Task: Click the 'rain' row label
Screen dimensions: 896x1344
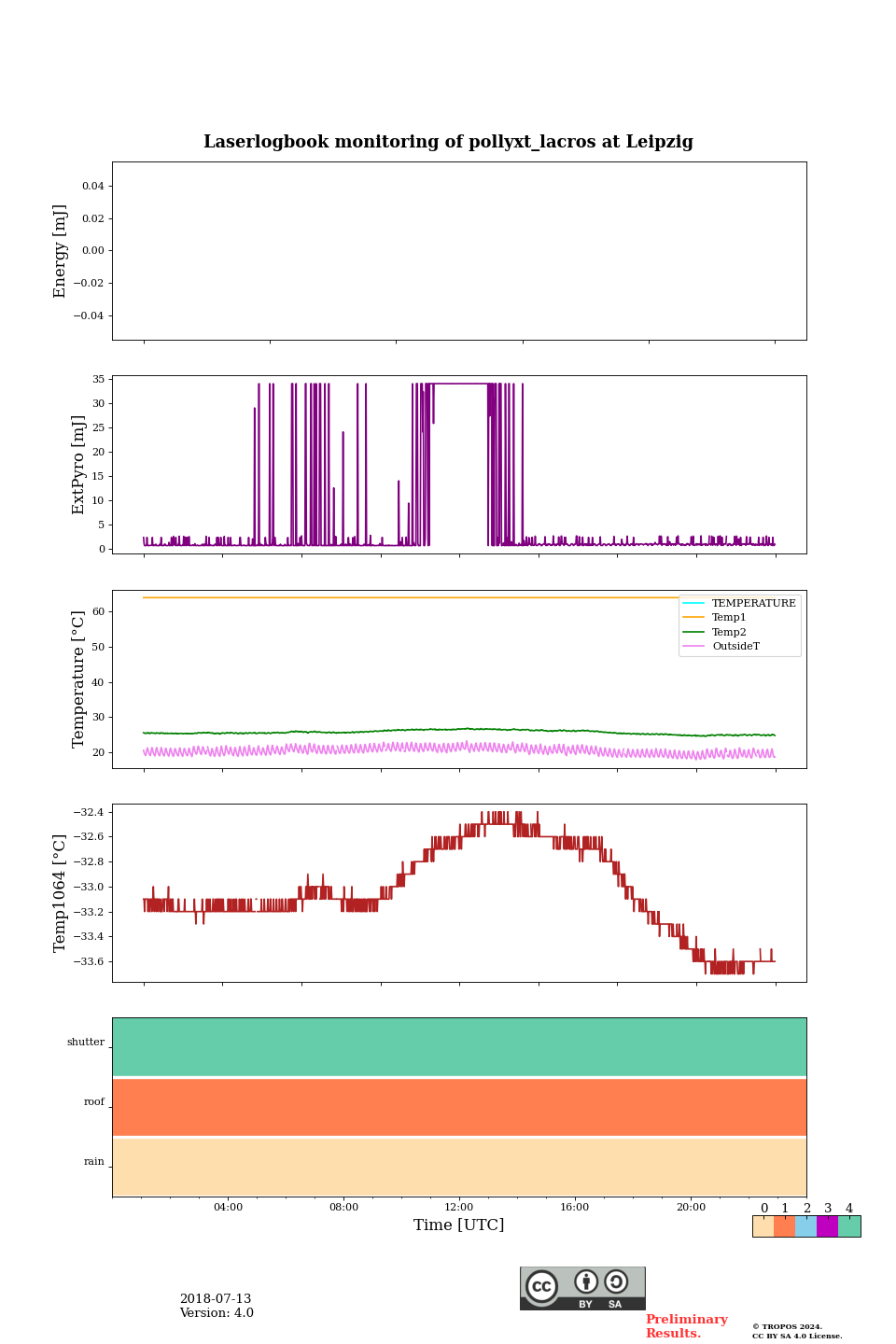Action: pyautogui.click(x=94, y=1162)
